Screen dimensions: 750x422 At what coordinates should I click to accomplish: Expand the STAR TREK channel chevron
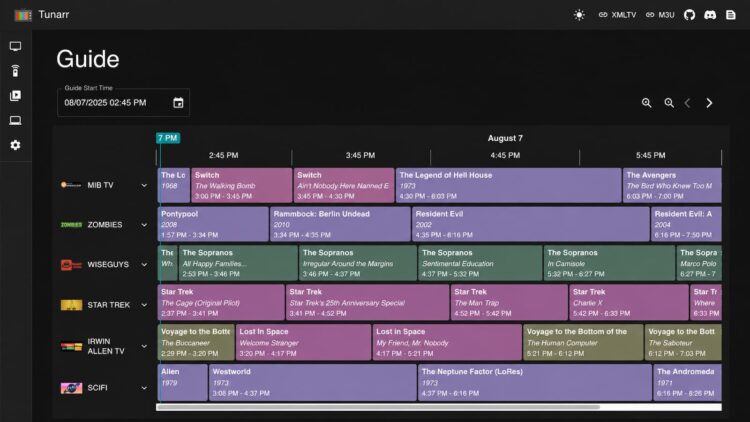click(144, 305)
